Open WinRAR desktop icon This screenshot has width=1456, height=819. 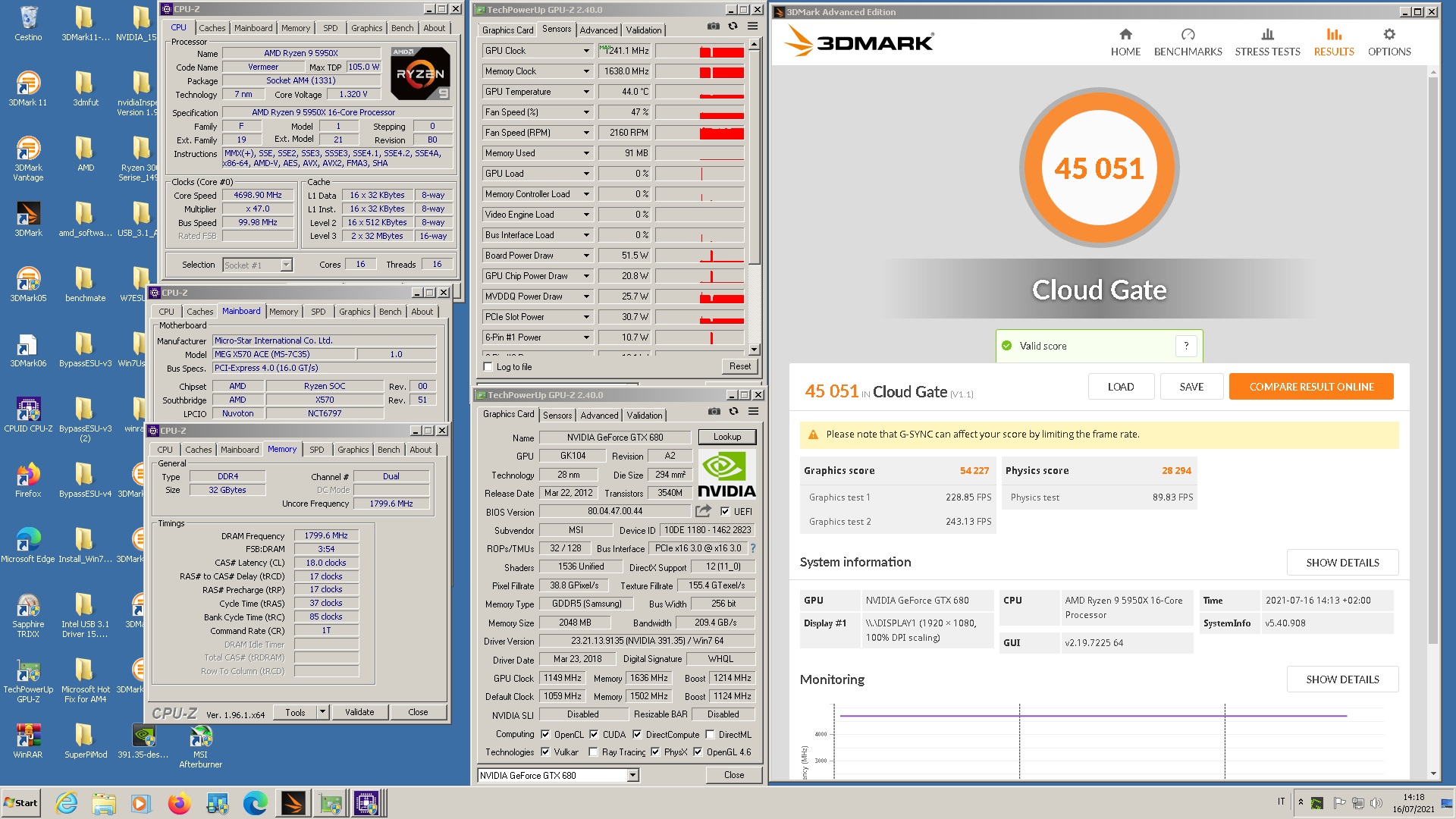pyautogui.click(x=28, y=742)
